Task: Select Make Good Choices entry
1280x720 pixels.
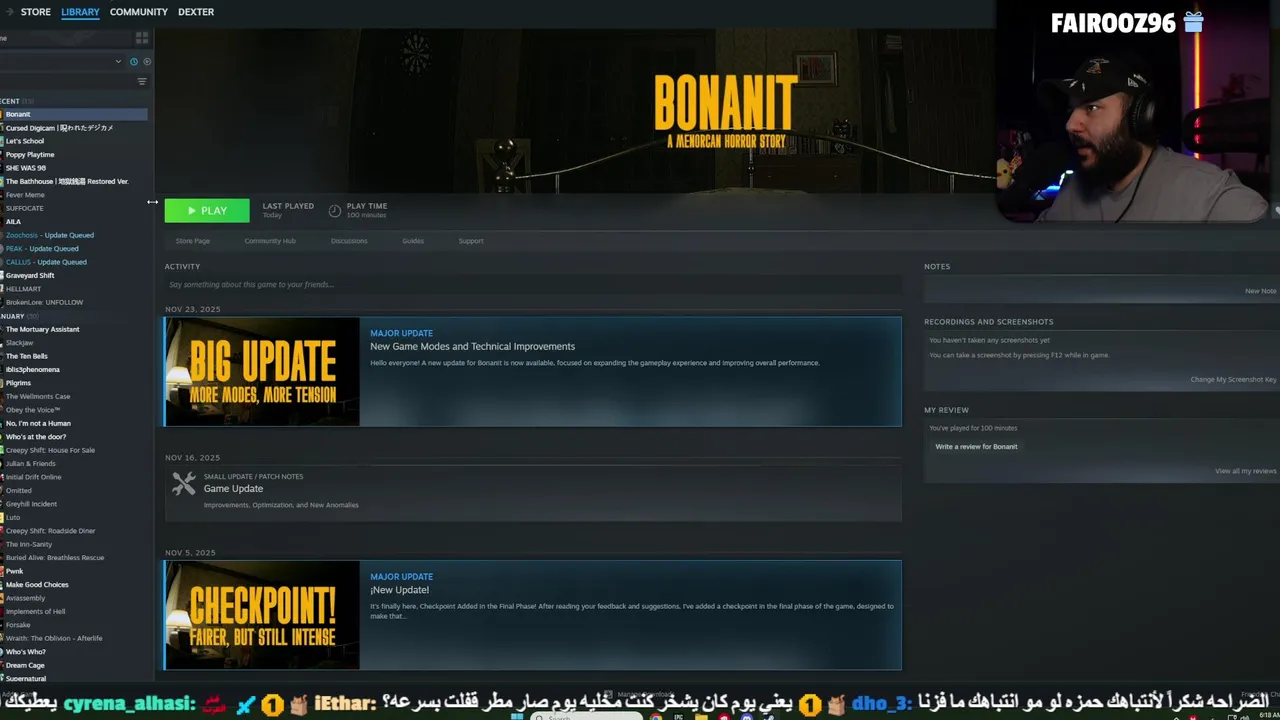Action: [x=37, y=585]
